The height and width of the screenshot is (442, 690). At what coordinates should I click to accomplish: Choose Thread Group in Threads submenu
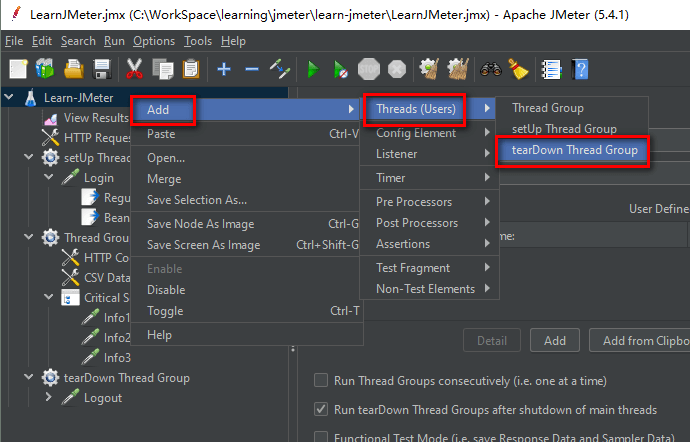572,108
